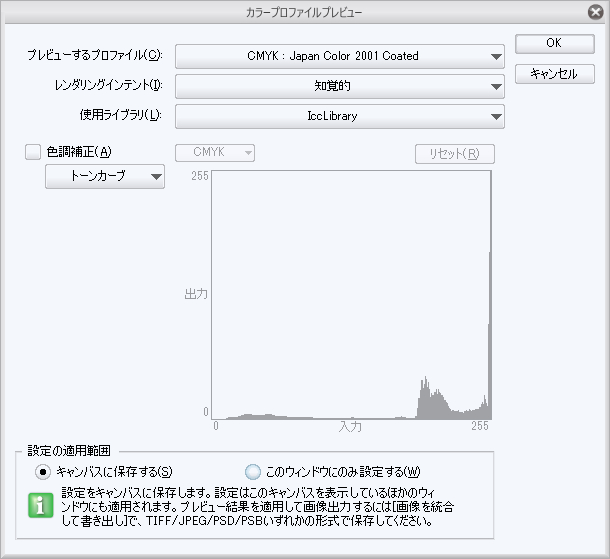Viewport: 610px width, 559px height.
Task: Close the カラープロファイルプレビュー dialog
Action: [595, 12]
